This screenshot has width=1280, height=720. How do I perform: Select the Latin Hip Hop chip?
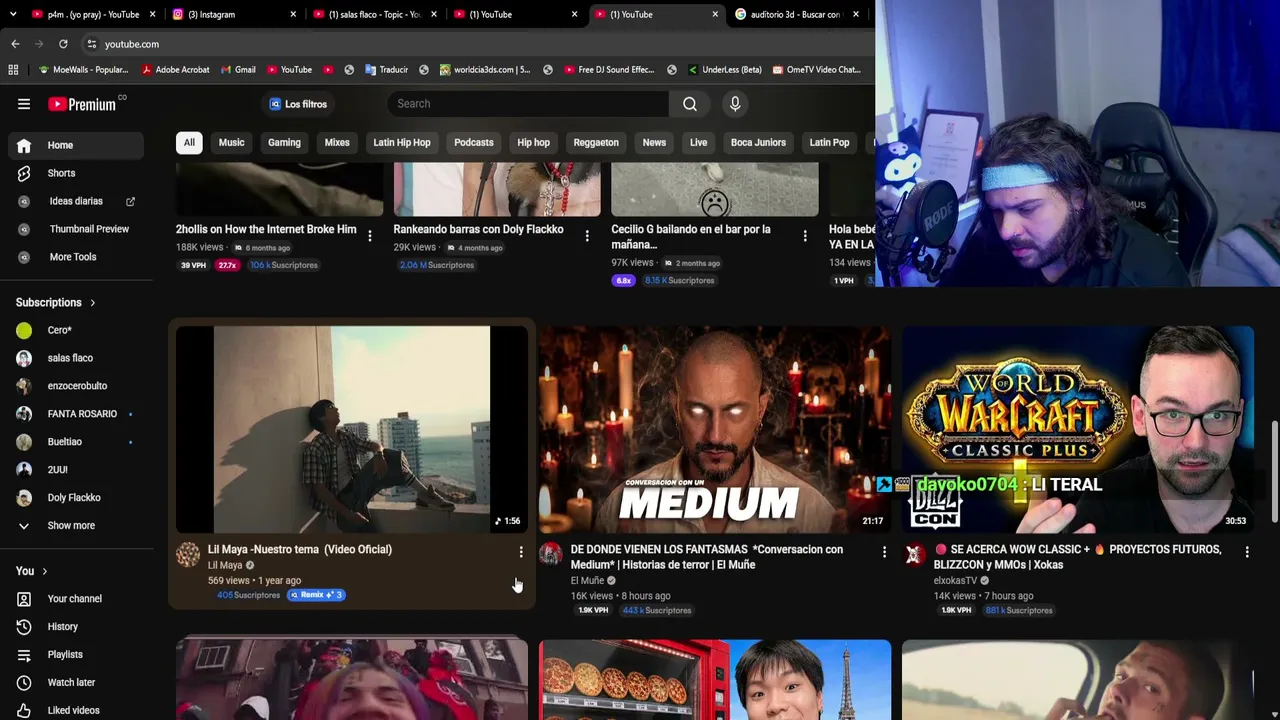click(x=402, y=143)
